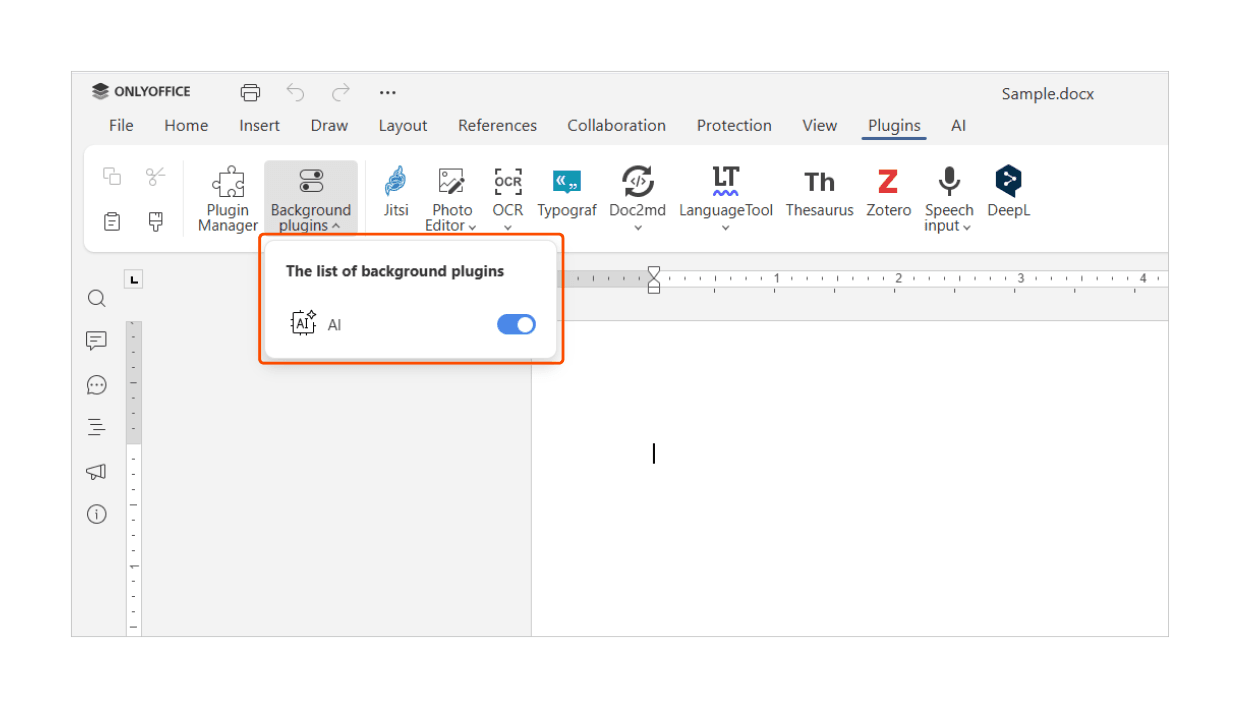The height and width of the screenshot is (708, 1240).
Task: Click the ONLYOFFICE logo
Action: pos(141,91)
